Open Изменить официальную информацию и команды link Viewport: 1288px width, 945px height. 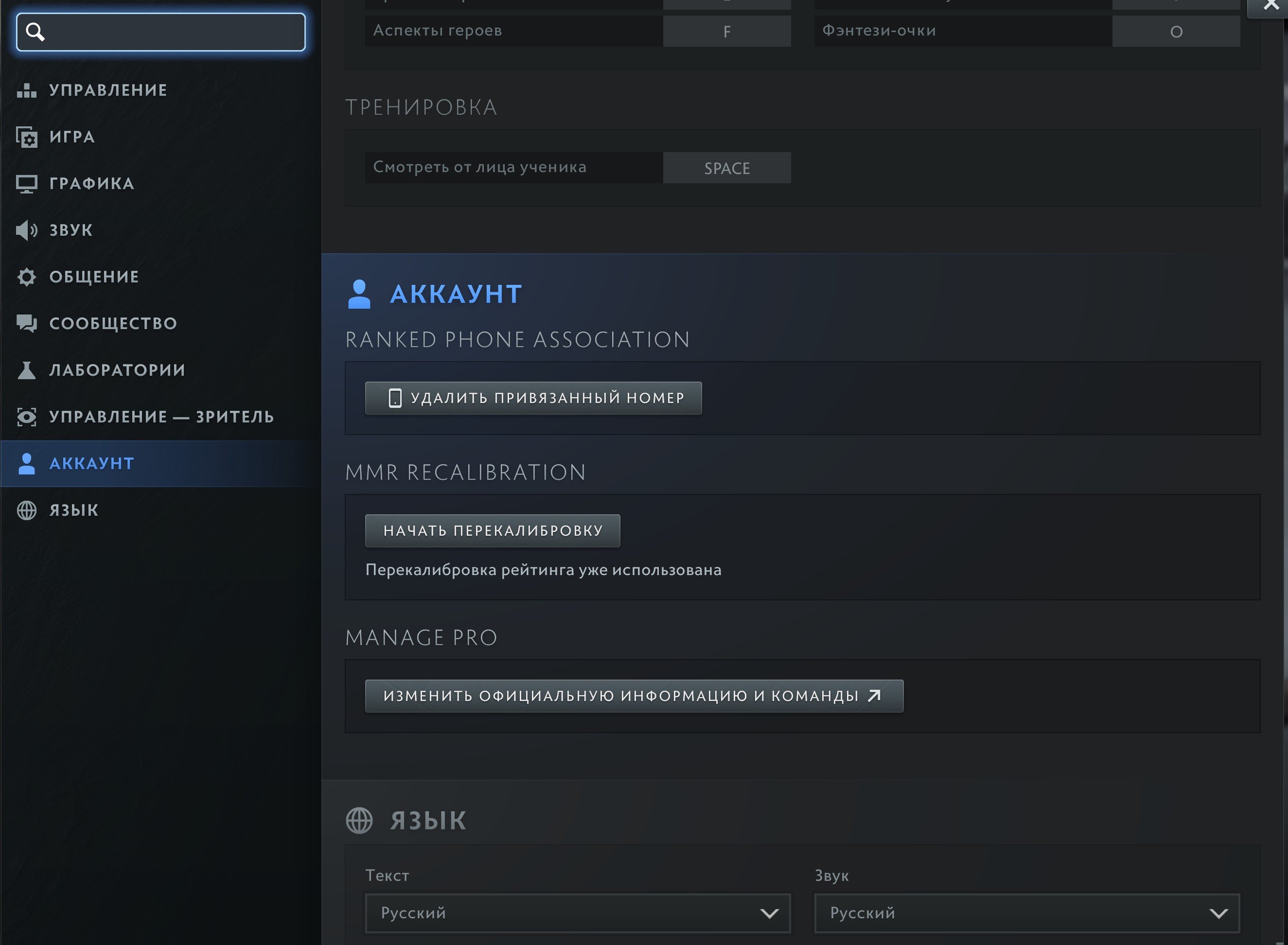click(x=634, y=696)
